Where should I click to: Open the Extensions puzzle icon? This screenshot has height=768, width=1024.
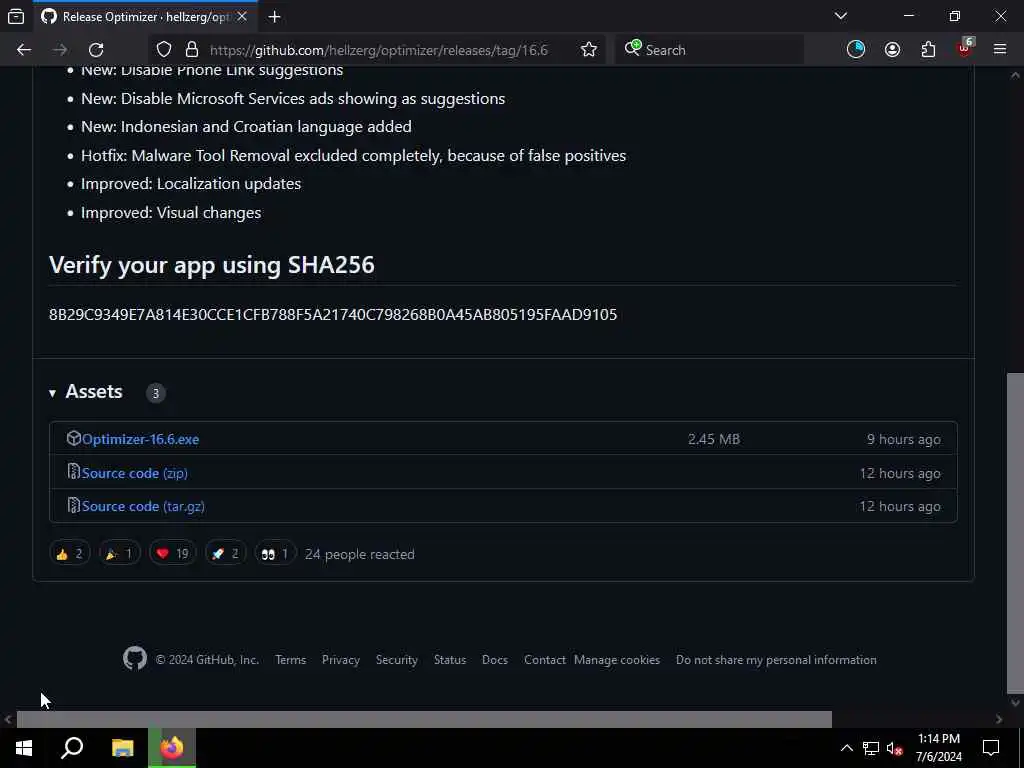coord(928,50)
